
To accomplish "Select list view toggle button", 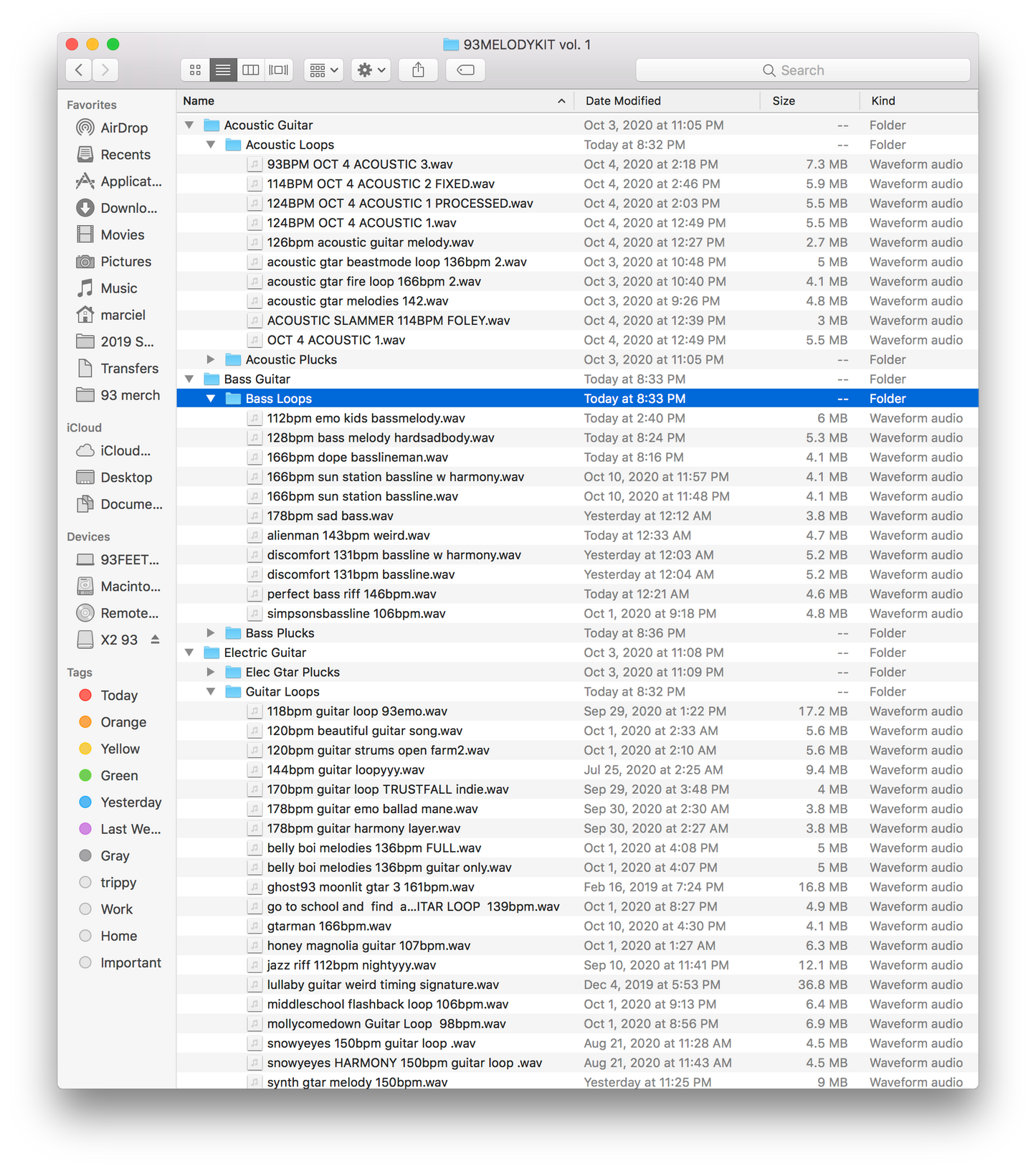I will click(223, 70).
